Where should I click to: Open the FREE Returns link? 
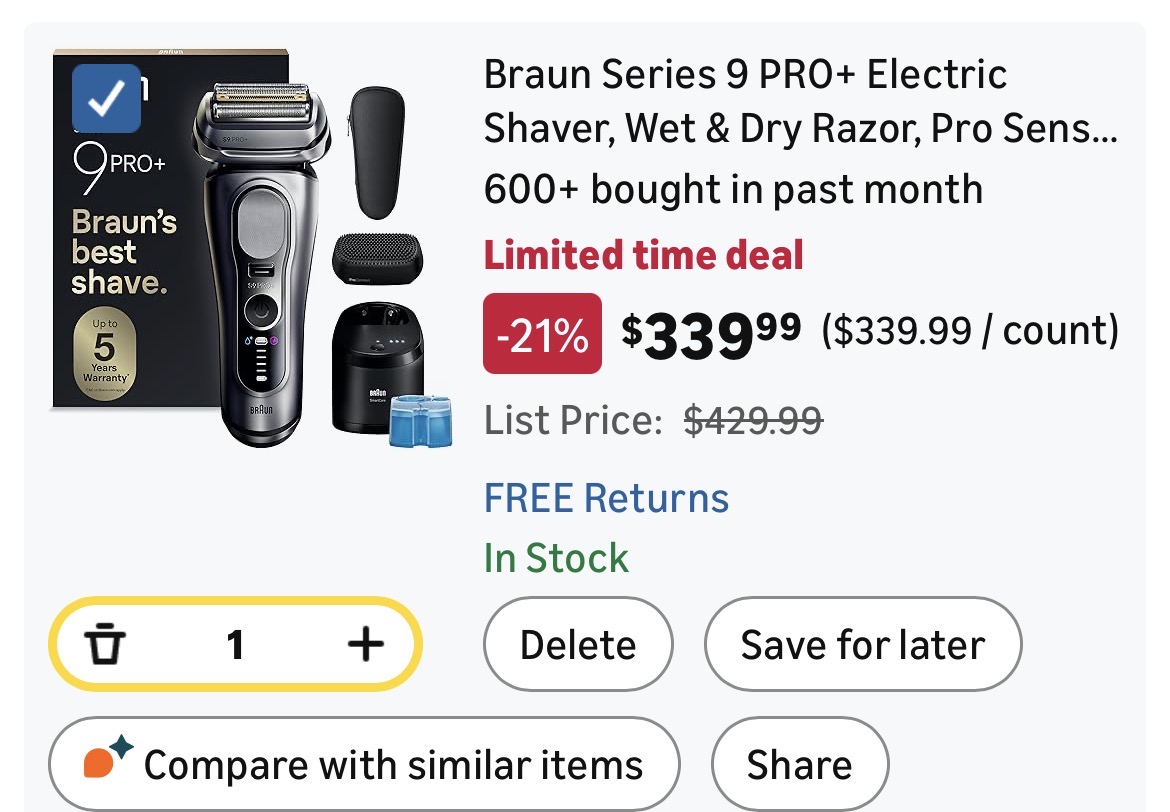pos(606,498)
